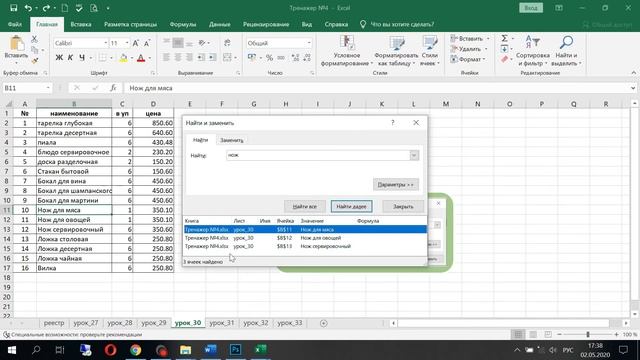Select result row Нож сервировочный
Screen dimensions: 640x360
coord(305,246)
